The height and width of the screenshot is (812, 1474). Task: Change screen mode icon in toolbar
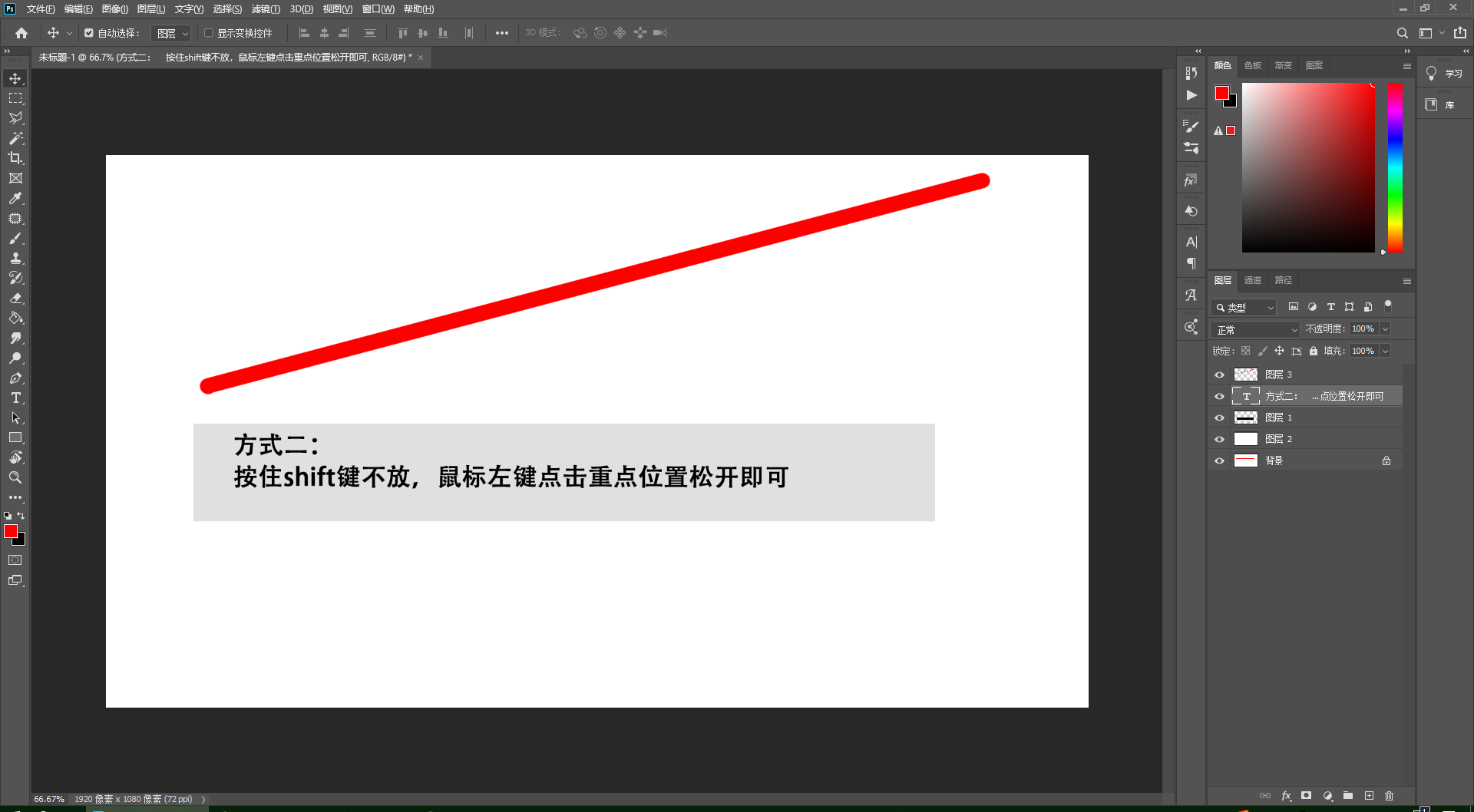click(15, 580)
